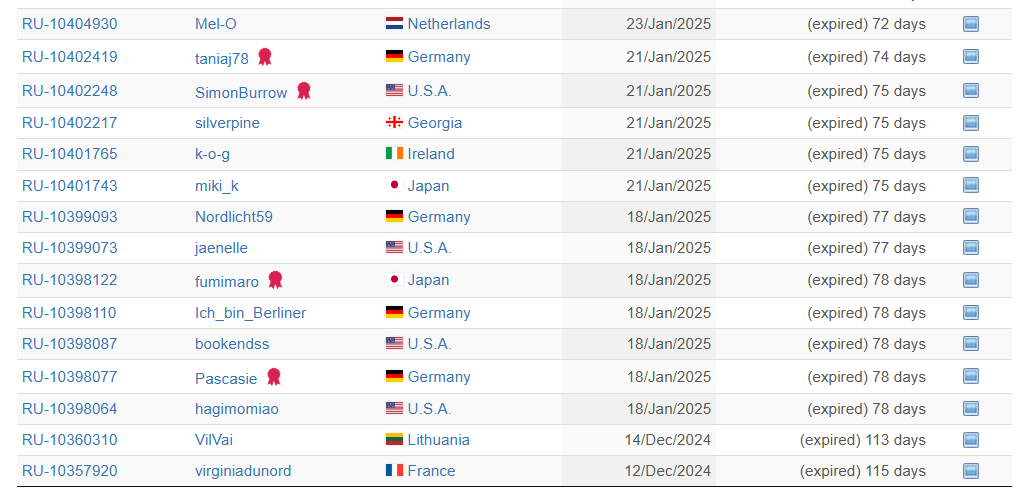View postcard image for VilVai row

[x=971, y=440]
